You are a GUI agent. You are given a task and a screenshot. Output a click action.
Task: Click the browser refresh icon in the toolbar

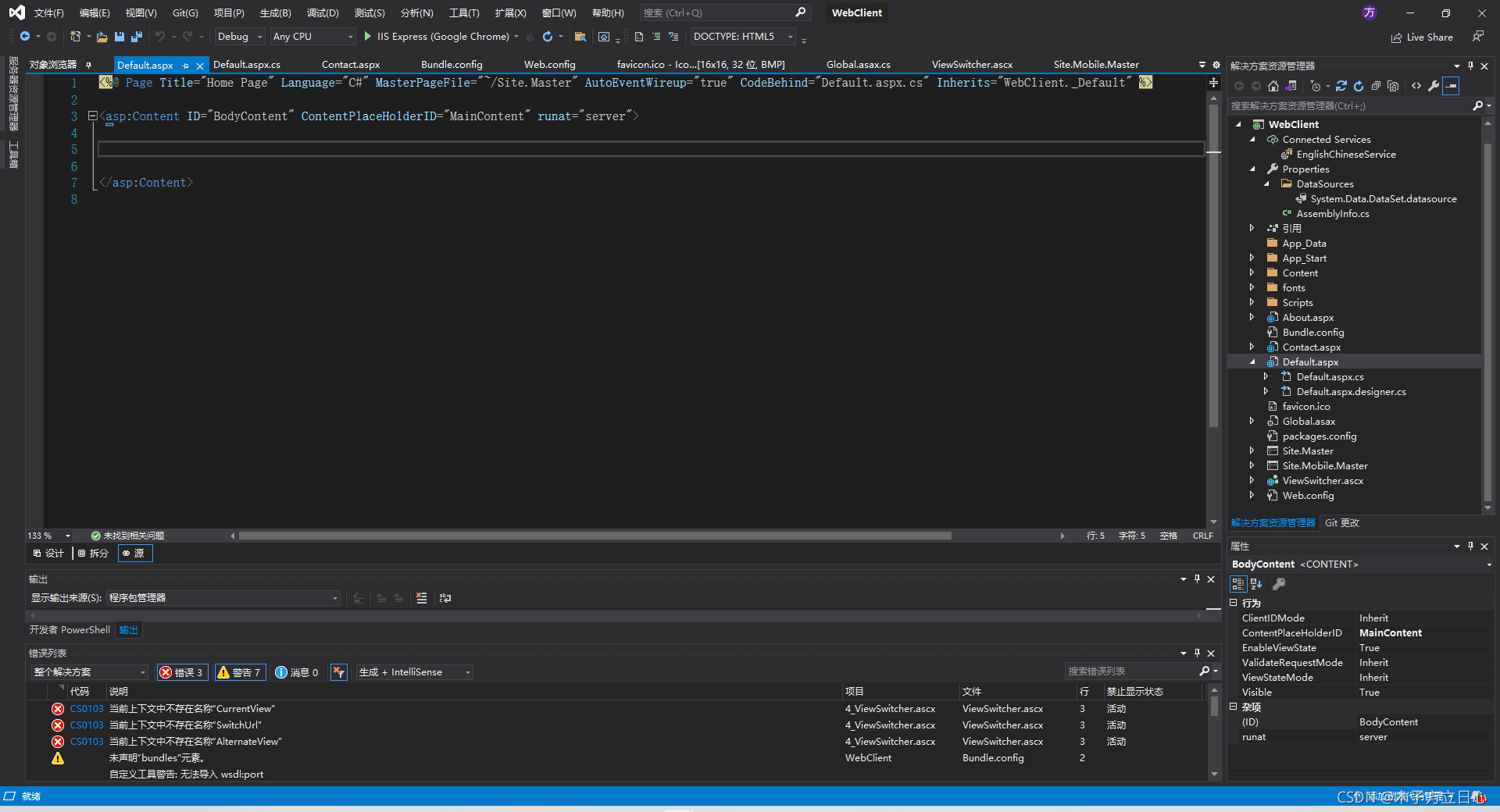548,37
